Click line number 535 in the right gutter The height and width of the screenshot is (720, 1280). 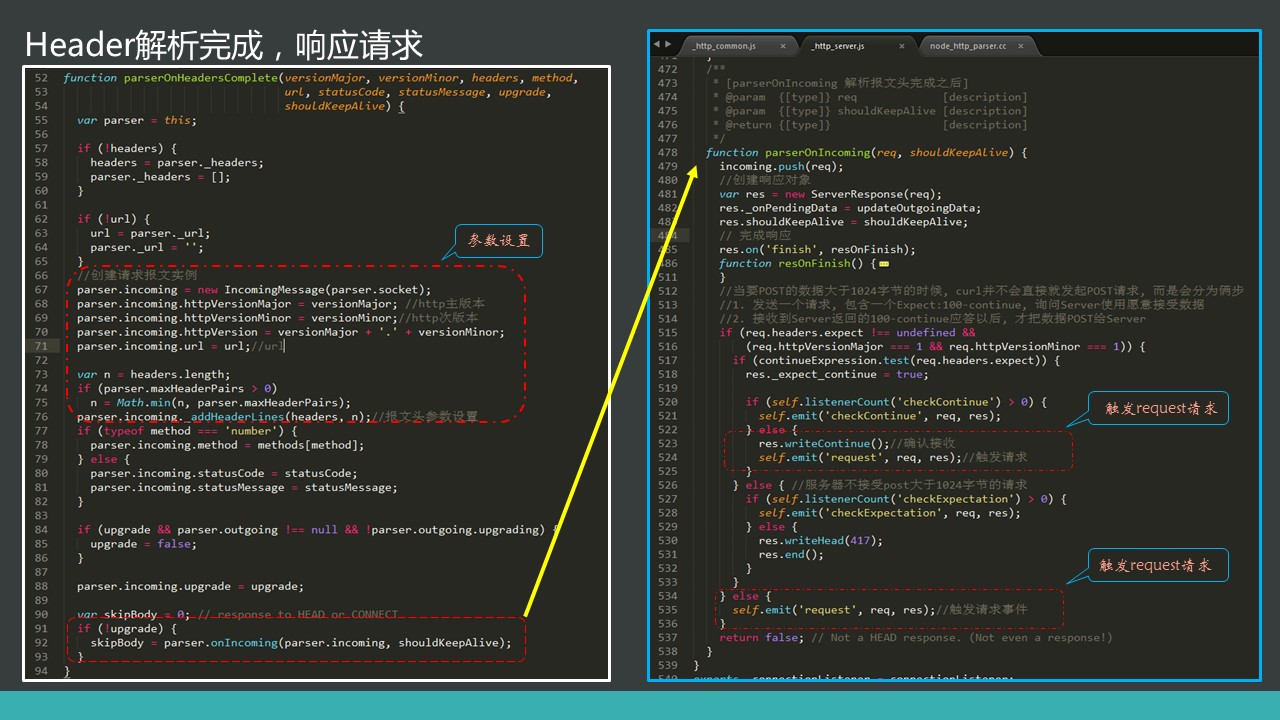click(667, 610)
